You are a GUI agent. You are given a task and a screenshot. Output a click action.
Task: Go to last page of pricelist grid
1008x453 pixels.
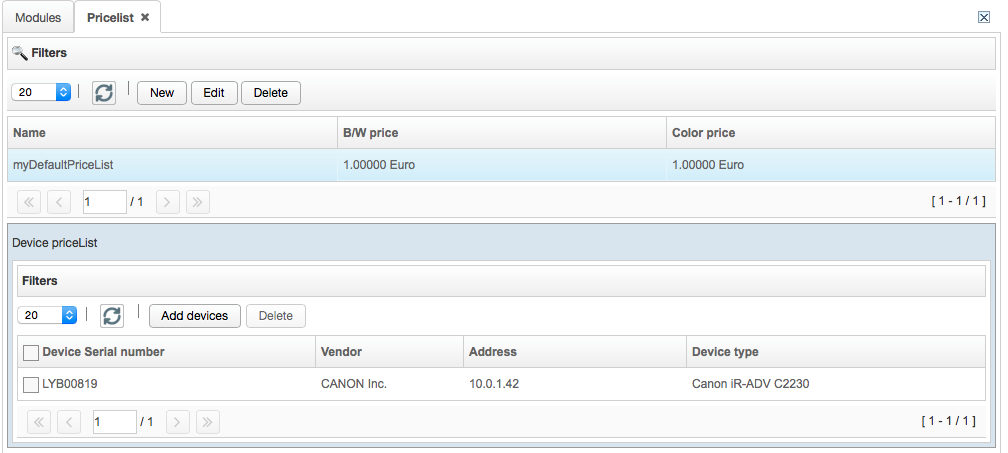pos(197,202)
